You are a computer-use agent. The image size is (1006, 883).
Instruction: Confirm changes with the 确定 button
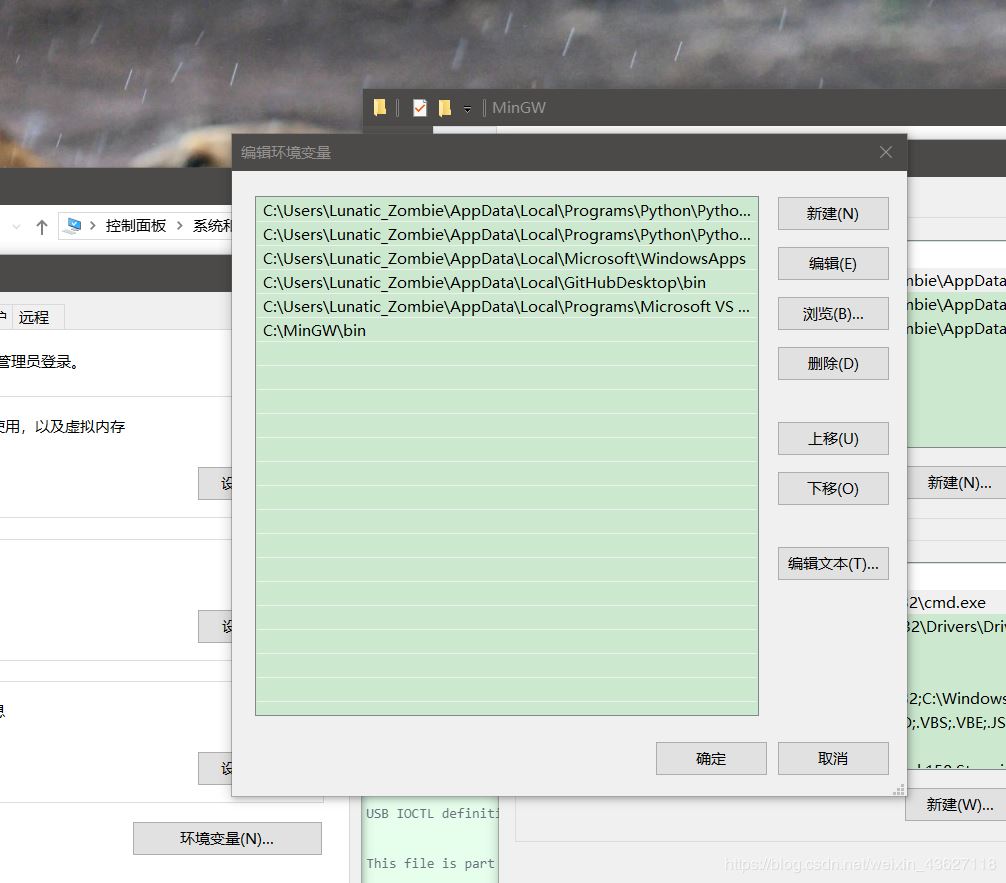pos(711,758)
